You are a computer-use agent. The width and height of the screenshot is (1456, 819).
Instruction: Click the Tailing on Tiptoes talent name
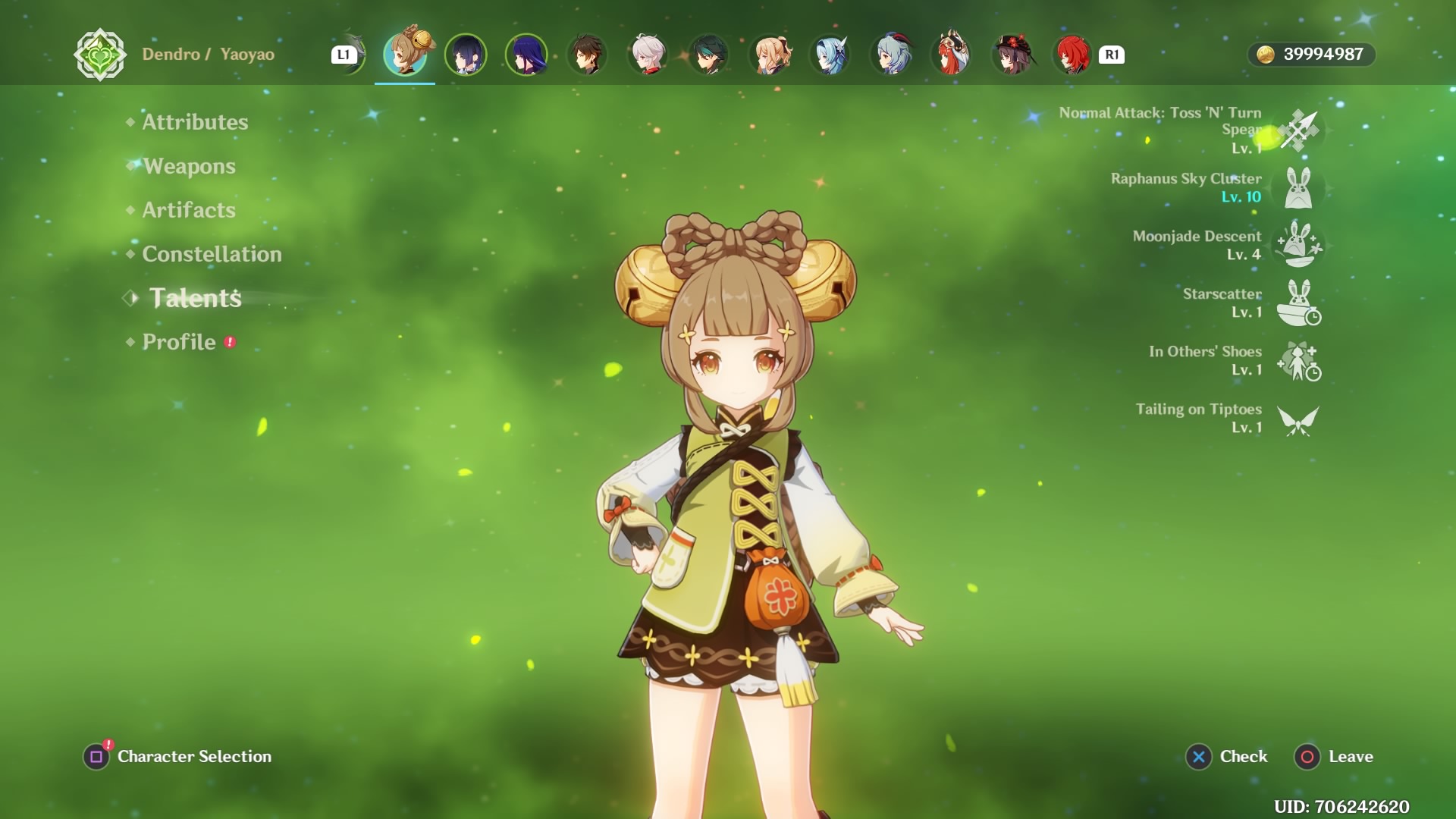[1199, 409]
